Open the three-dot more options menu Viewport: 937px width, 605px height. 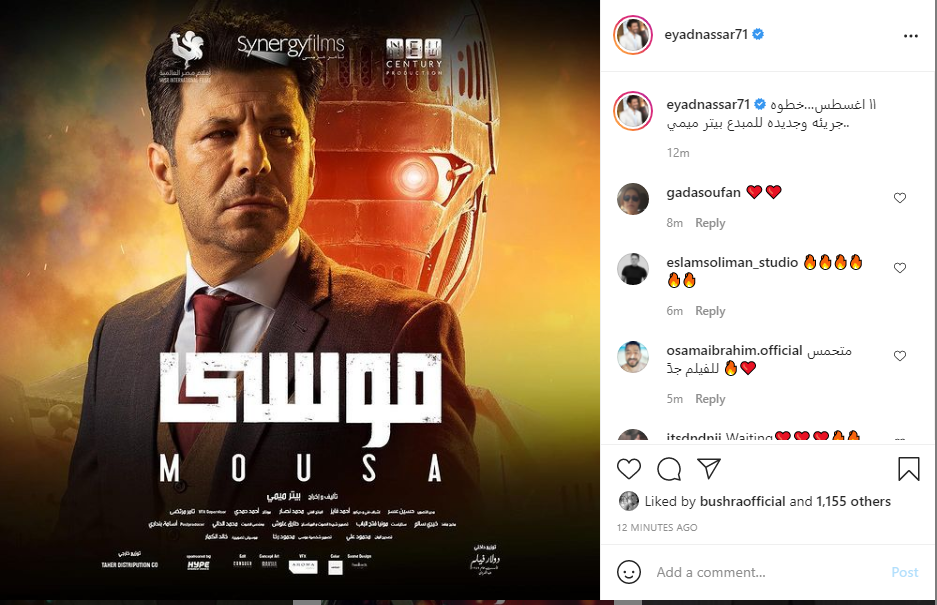[x=910, y=36]
